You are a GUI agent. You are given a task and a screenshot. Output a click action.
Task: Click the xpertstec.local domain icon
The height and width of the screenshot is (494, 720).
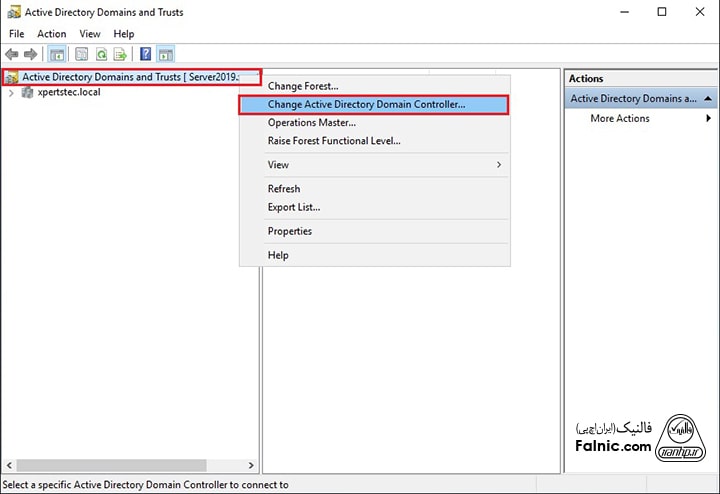tap(27, 93)
